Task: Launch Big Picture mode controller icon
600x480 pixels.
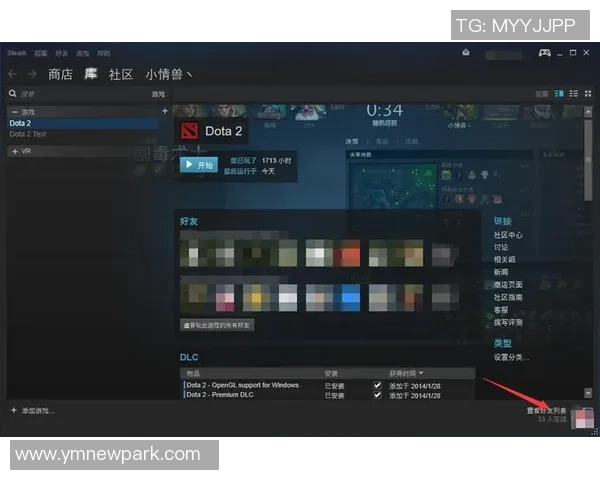Action: point(545,53)
